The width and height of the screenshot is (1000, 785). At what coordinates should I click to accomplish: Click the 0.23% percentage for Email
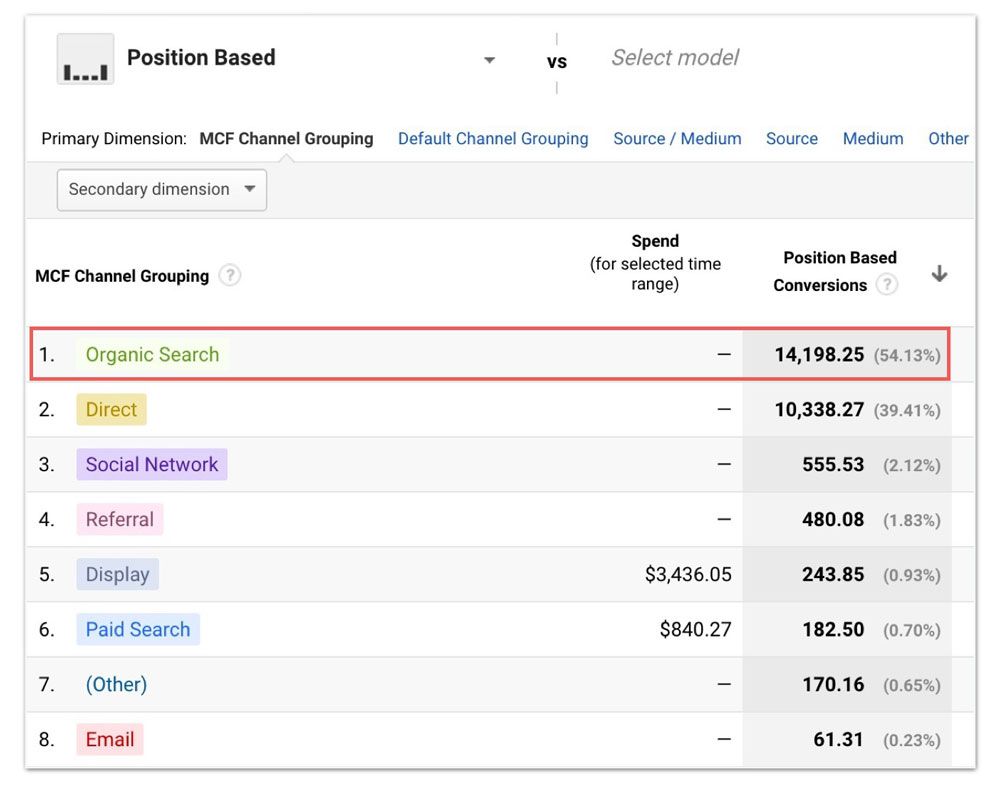[912, 740]
